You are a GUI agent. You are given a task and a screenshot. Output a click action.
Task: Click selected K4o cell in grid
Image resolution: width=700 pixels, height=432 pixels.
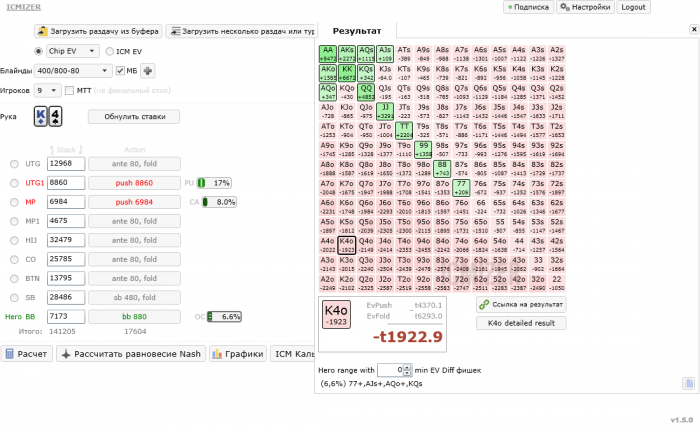coord(347,245)
